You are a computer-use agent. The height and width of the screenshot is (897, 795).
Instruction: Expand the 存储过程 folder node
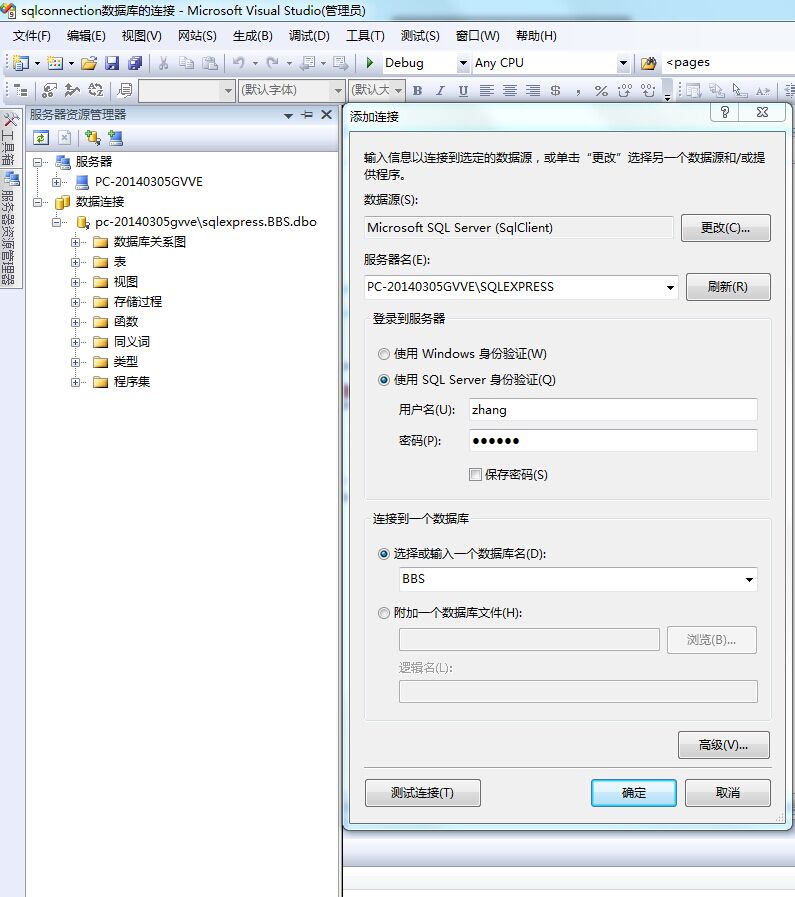(75, 302)
